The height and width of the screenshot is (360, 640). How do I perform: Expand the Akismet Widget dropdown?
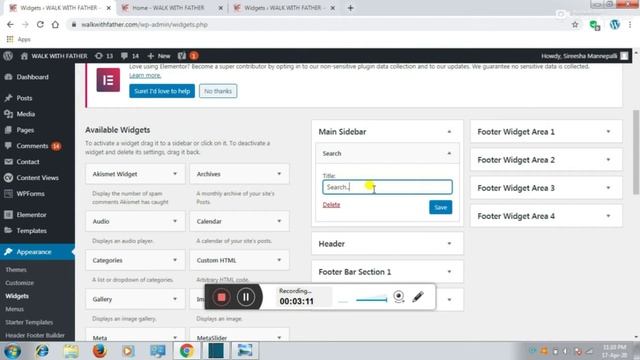click(175, 174)
